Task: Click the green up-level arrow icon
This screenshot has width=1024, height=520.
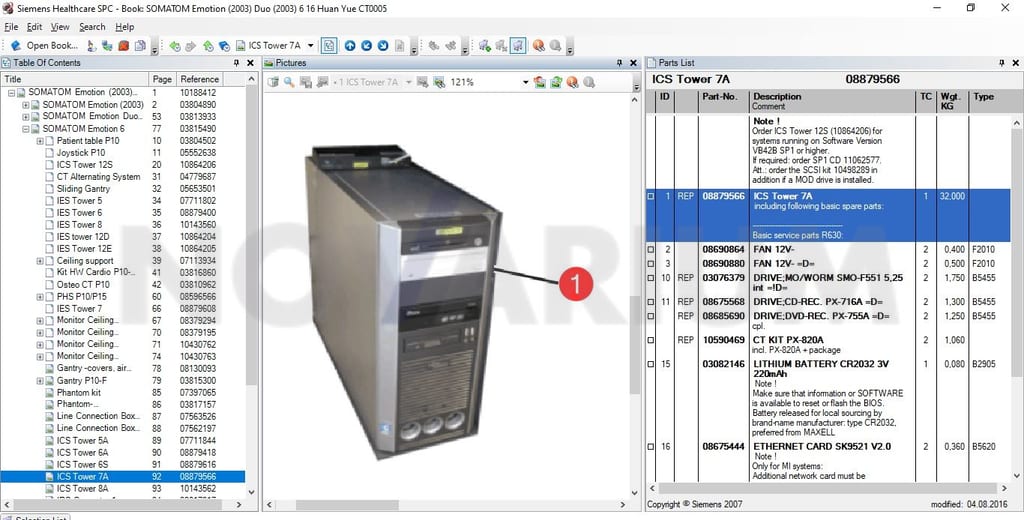Action: tap(208, 46)
